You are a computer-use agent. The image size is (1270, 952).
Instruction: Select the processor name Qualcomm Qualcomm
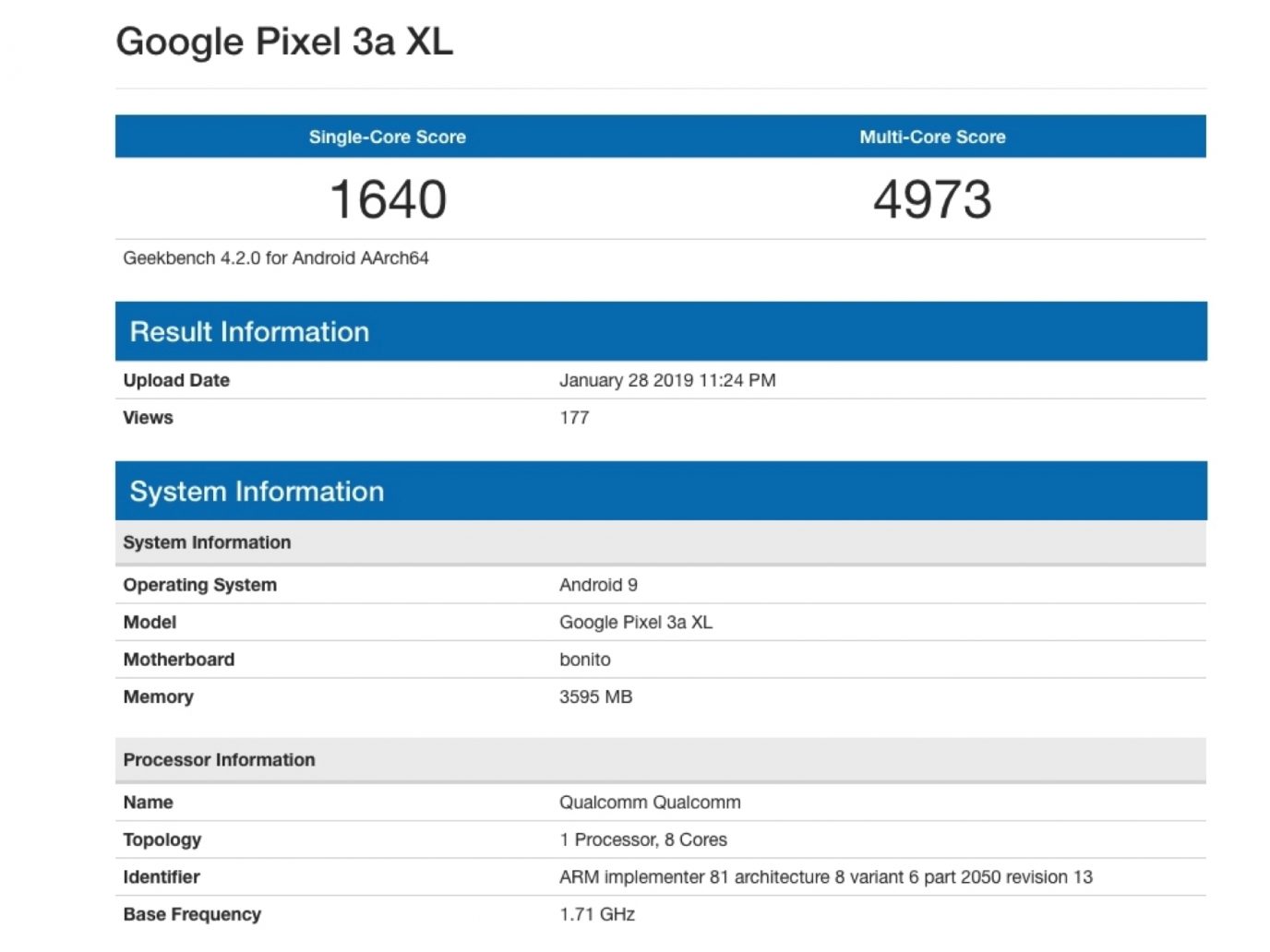coord(650,803)
